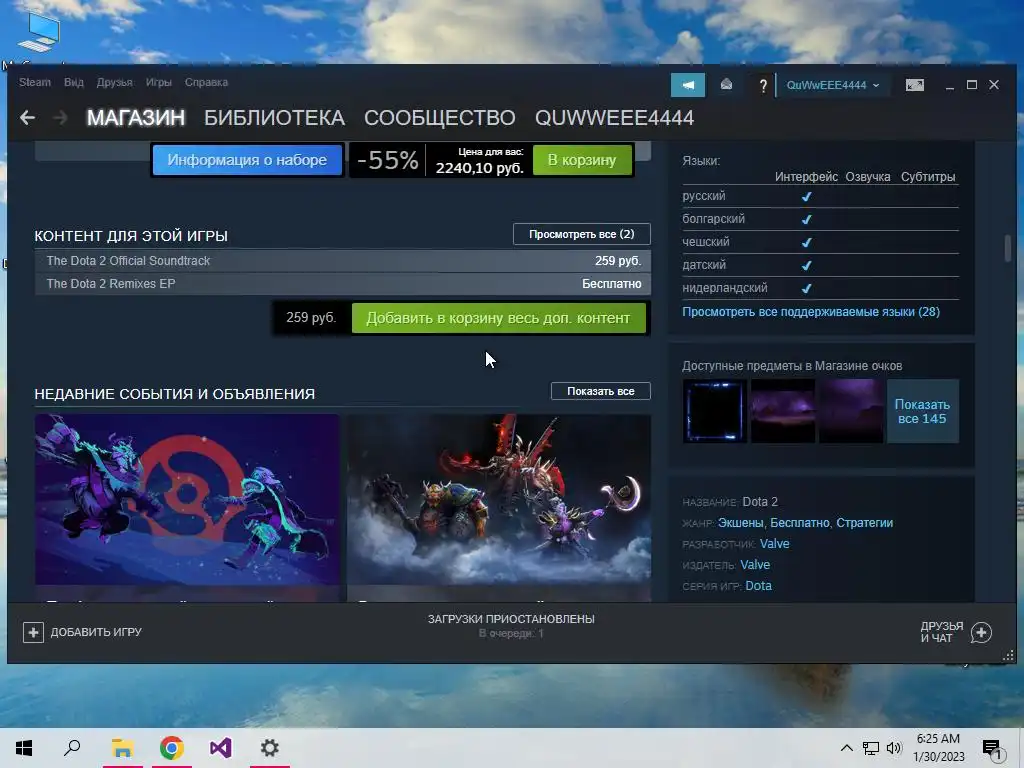Screen dimensions: 1024x768
Task: Open the Steam announcements megaphone icon
Action: click(688, 85)
